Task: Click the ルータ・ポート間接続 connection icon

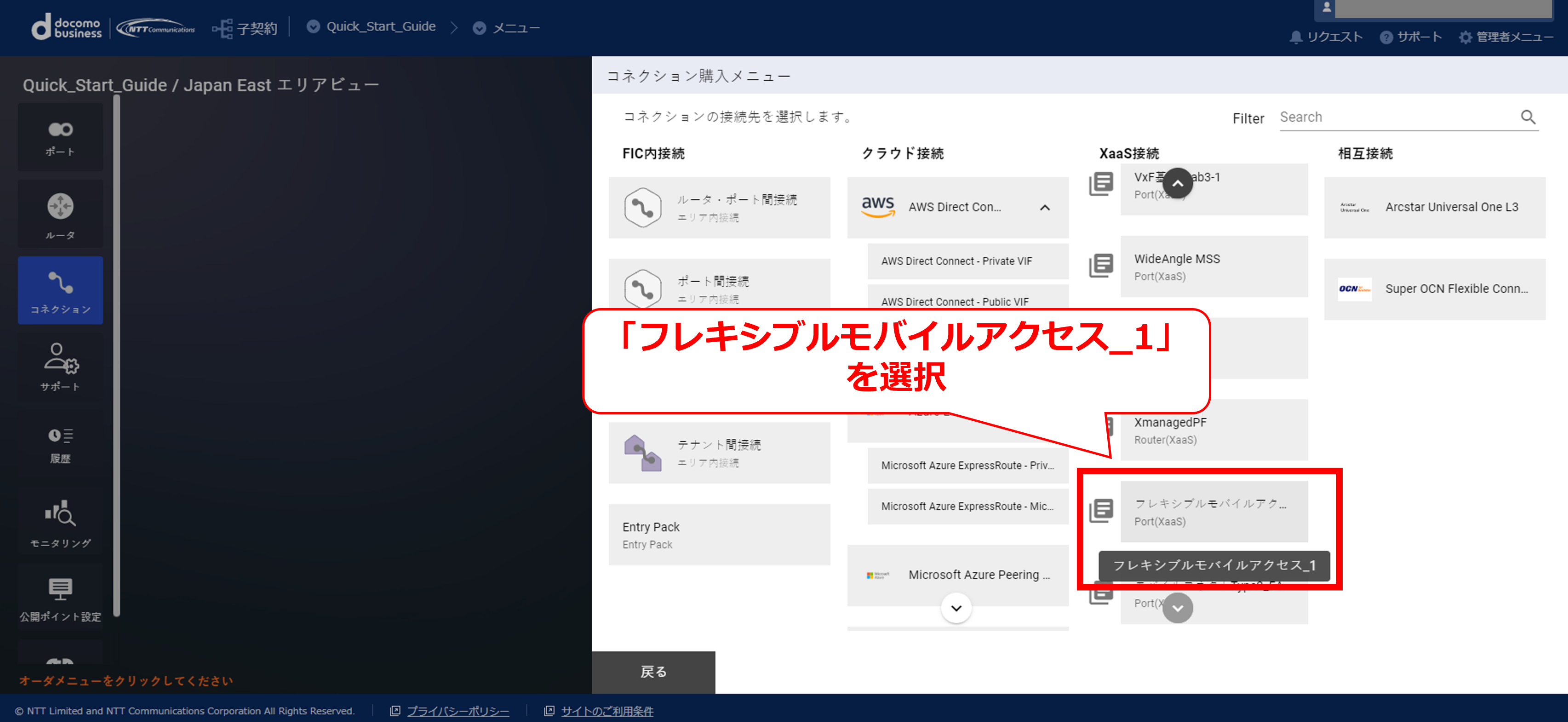Action: 643,207
